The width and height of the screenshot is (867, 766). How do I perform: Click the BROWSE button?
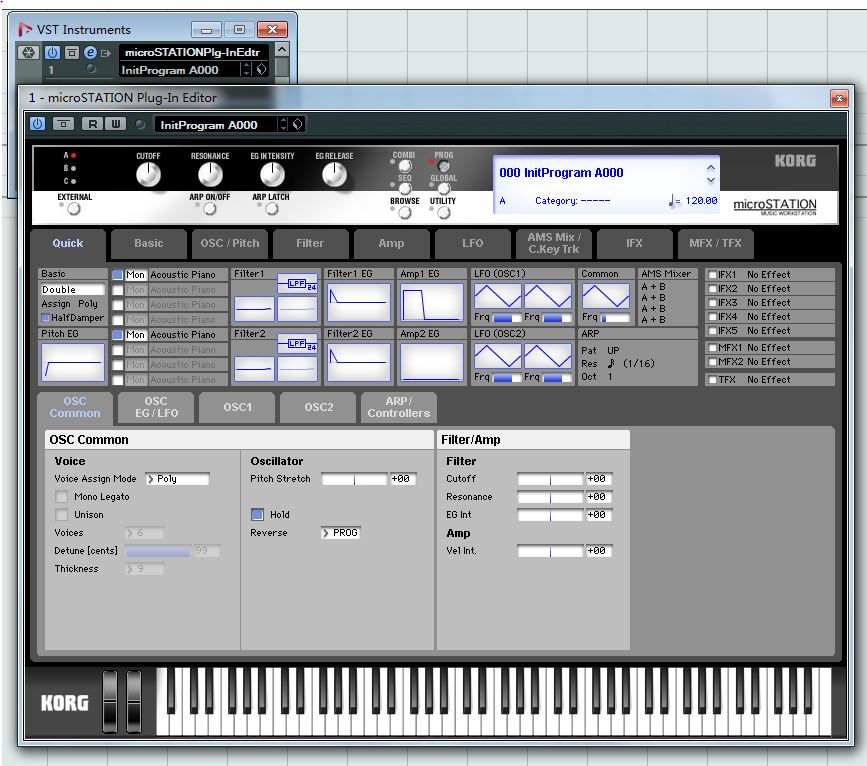click(x=405, y=213)
